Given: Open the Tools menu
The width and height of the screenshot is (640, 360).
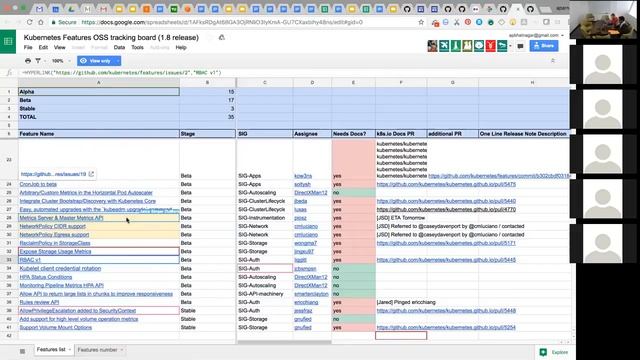Looking at the screenshot, I should 138,47.
